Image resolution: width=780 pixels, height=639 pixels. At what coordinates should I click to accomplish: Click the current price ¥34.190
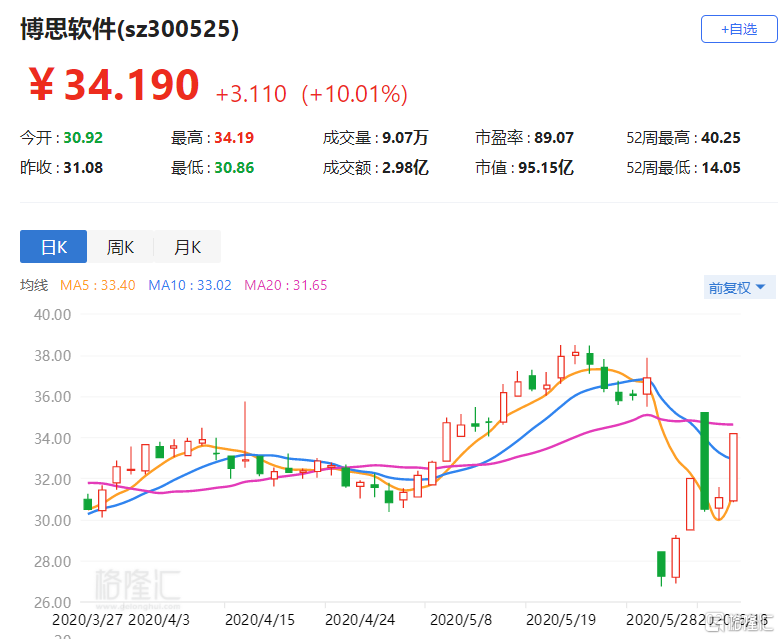tap(114, 85)
